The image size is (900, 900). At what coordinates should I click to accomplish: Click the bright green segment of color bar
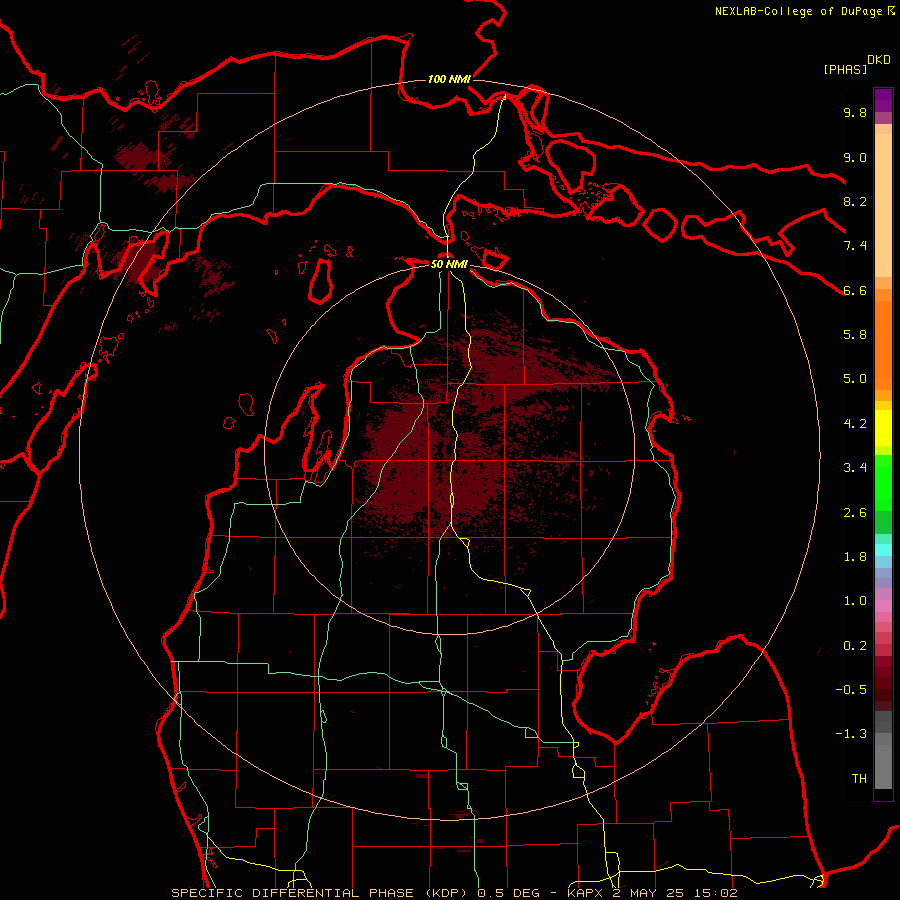click(883, 483)
